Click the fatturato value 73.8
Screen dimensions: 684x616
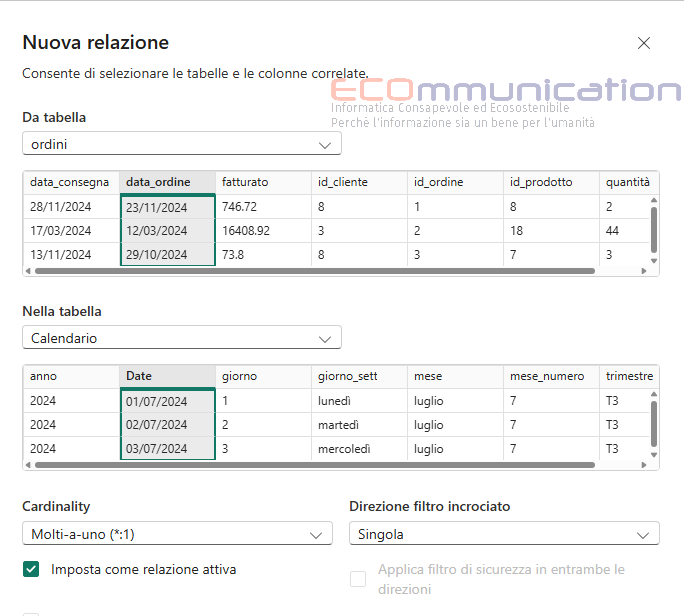point(263,254)
